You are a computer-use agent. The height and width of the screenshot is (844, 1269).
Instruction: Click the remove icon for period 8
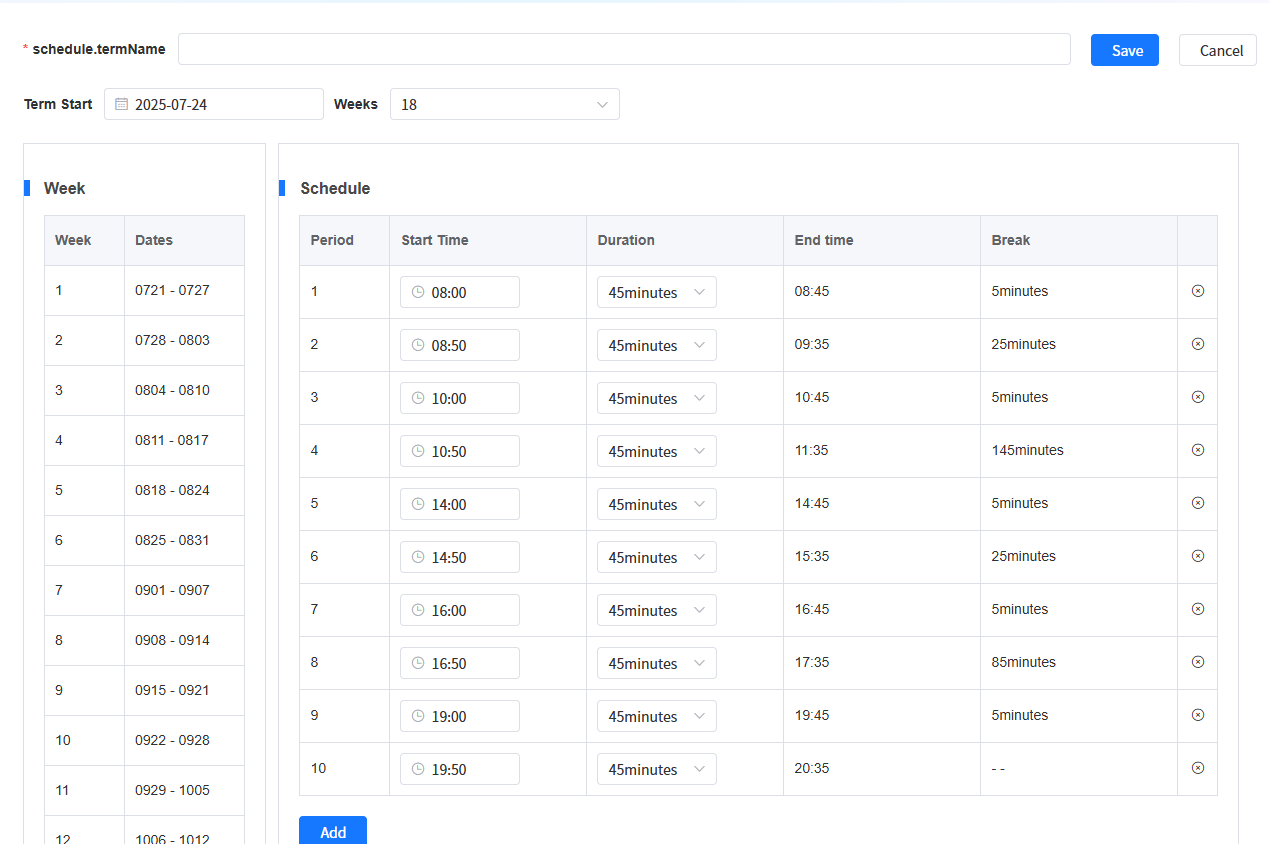(1197, 662)
